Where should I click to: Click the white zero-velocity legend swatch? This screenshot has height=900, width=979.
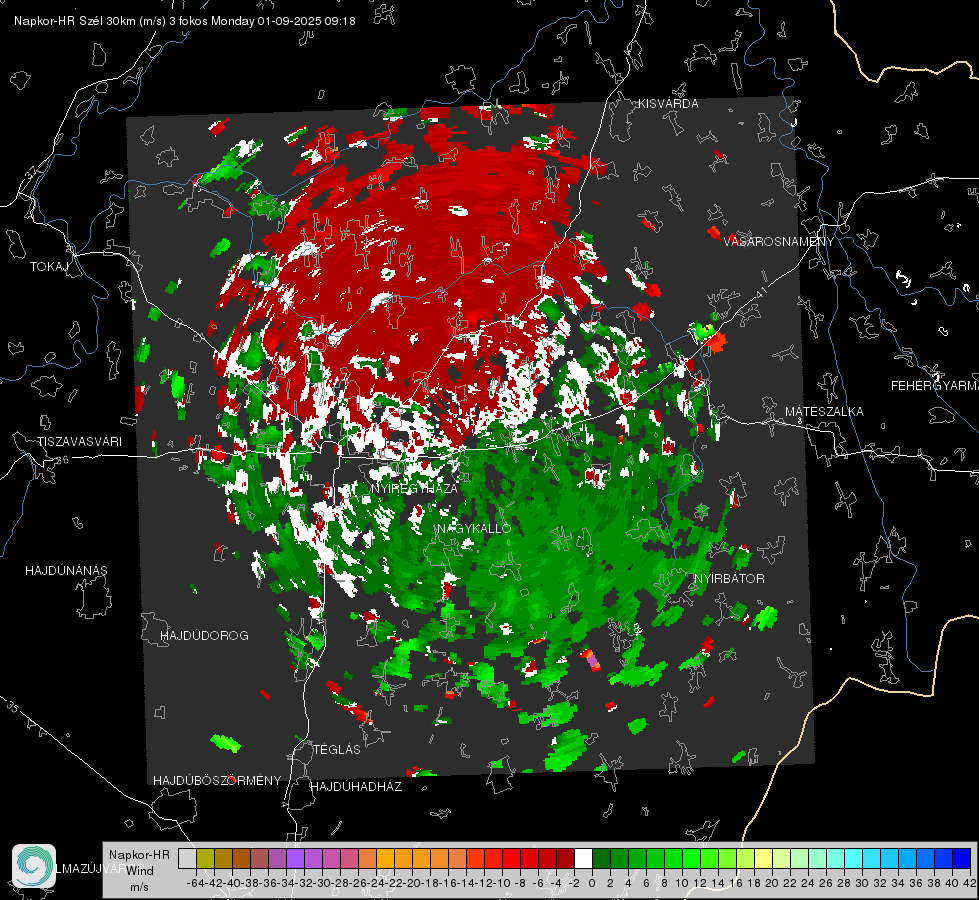(583, 858)
